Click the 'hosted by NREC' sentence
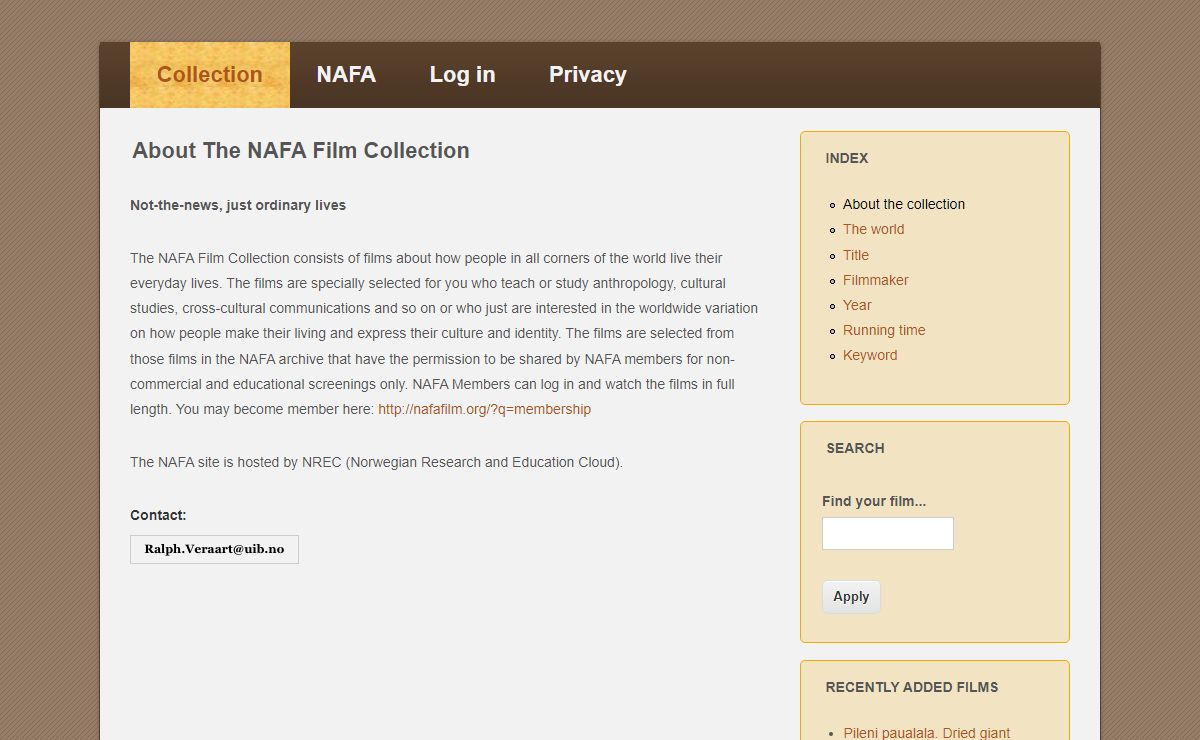 376,462
